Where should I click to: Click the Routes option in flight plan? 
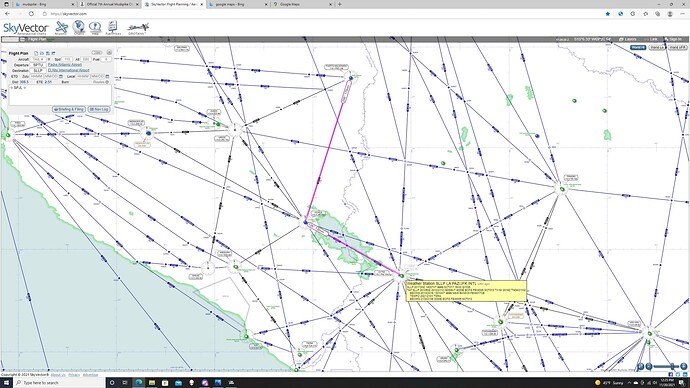point(101,82)
